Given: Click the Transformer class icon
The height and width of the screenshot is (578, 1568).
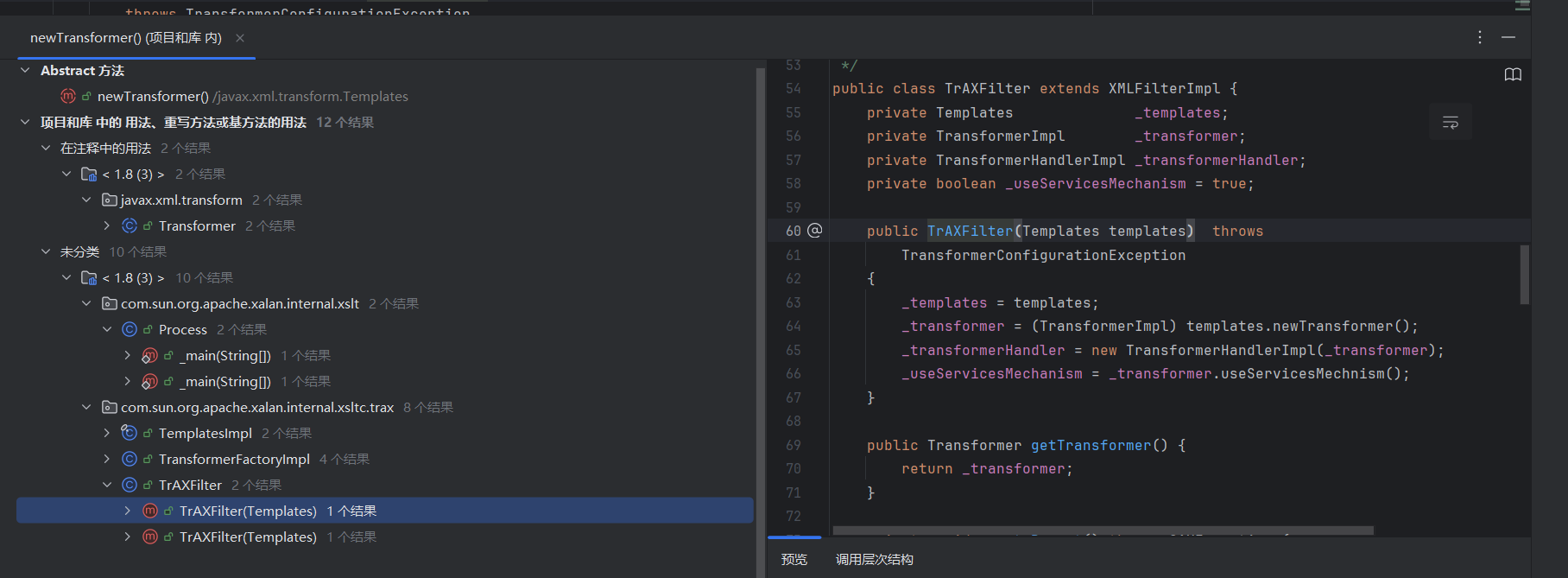Looking at the screenshot, I should 130,225.
